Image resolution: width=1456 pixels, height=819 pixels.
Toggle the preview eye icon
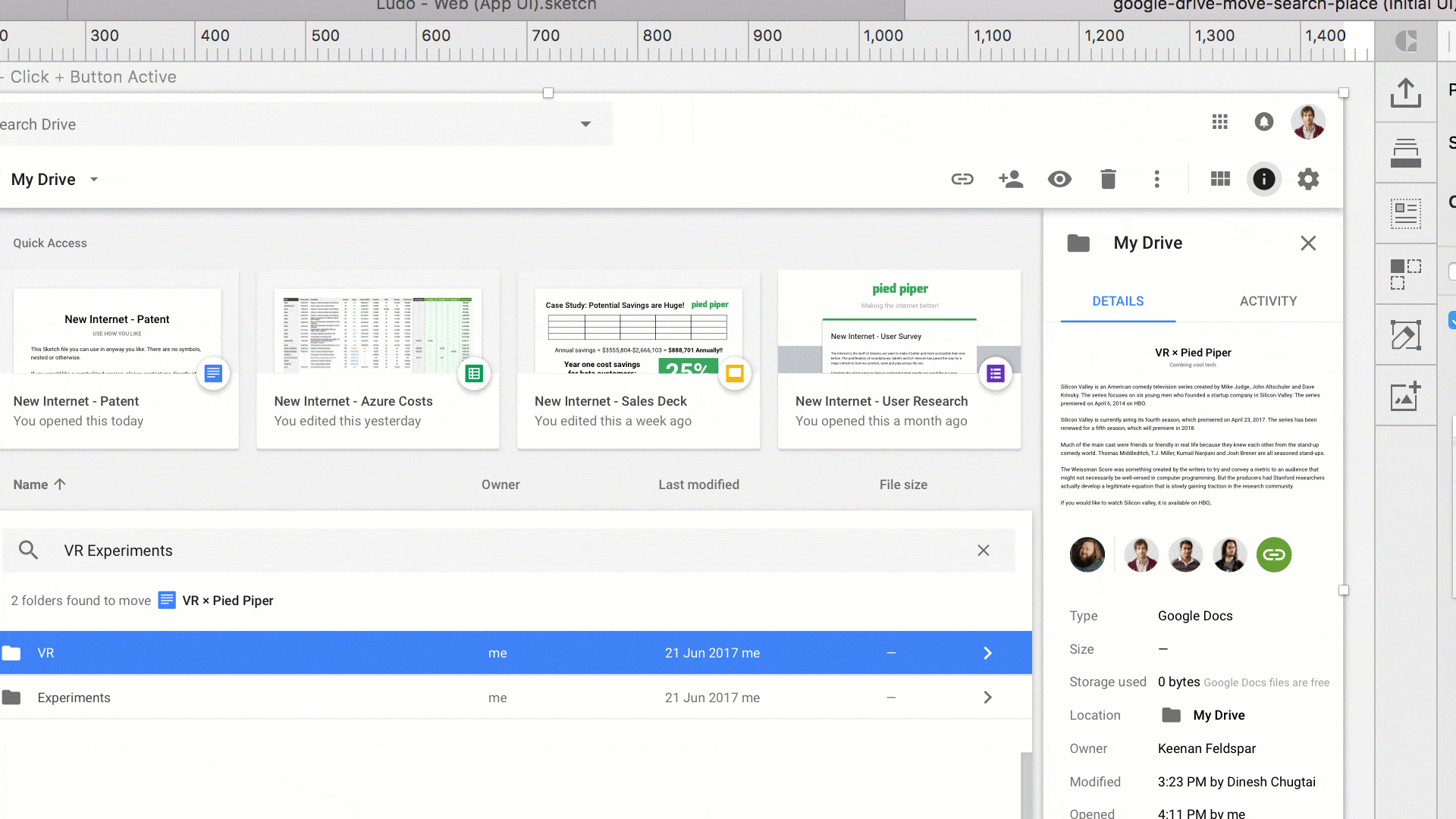point(1059,179)
